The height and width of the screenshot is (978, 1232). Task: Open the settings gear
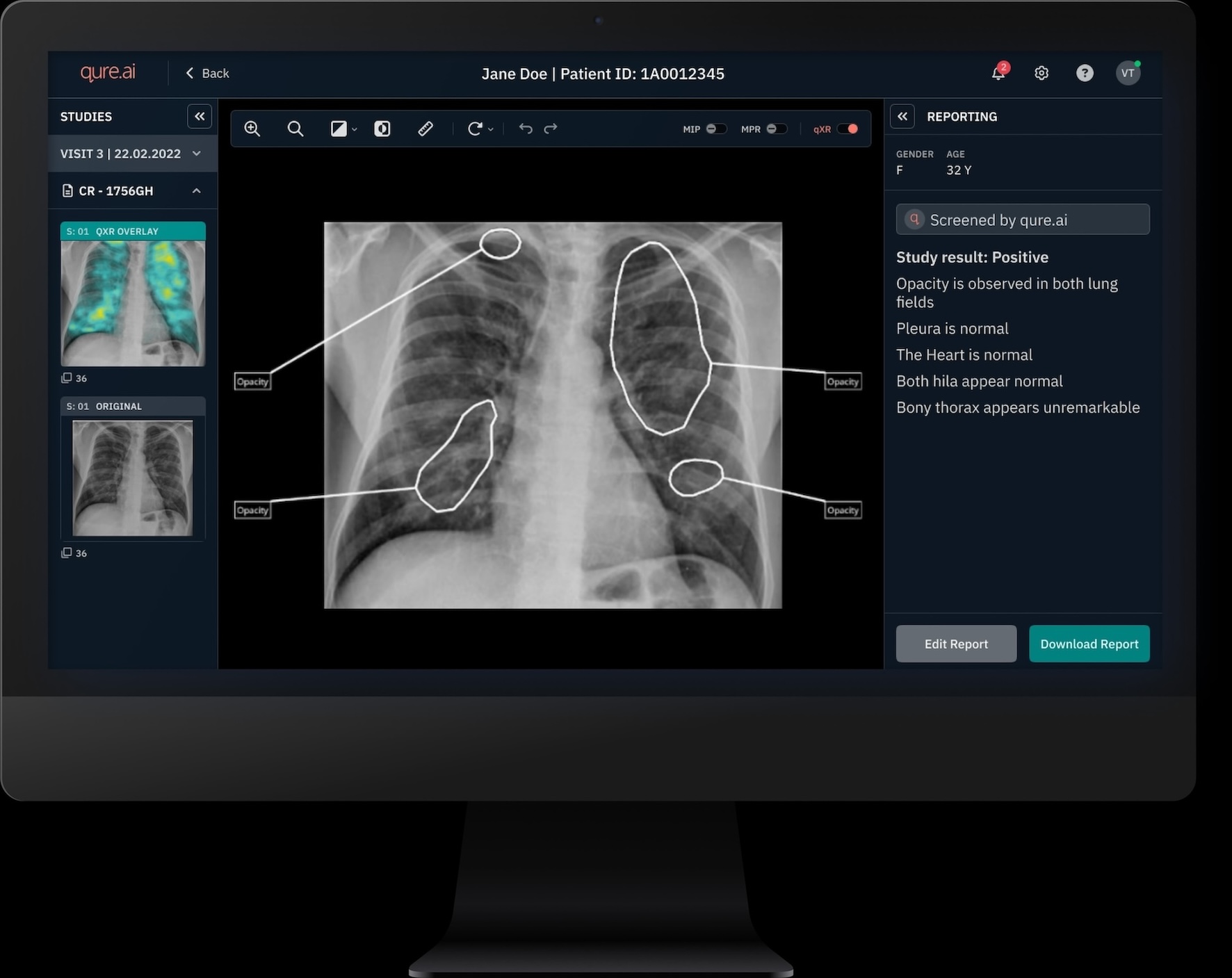click(1041, 73)
